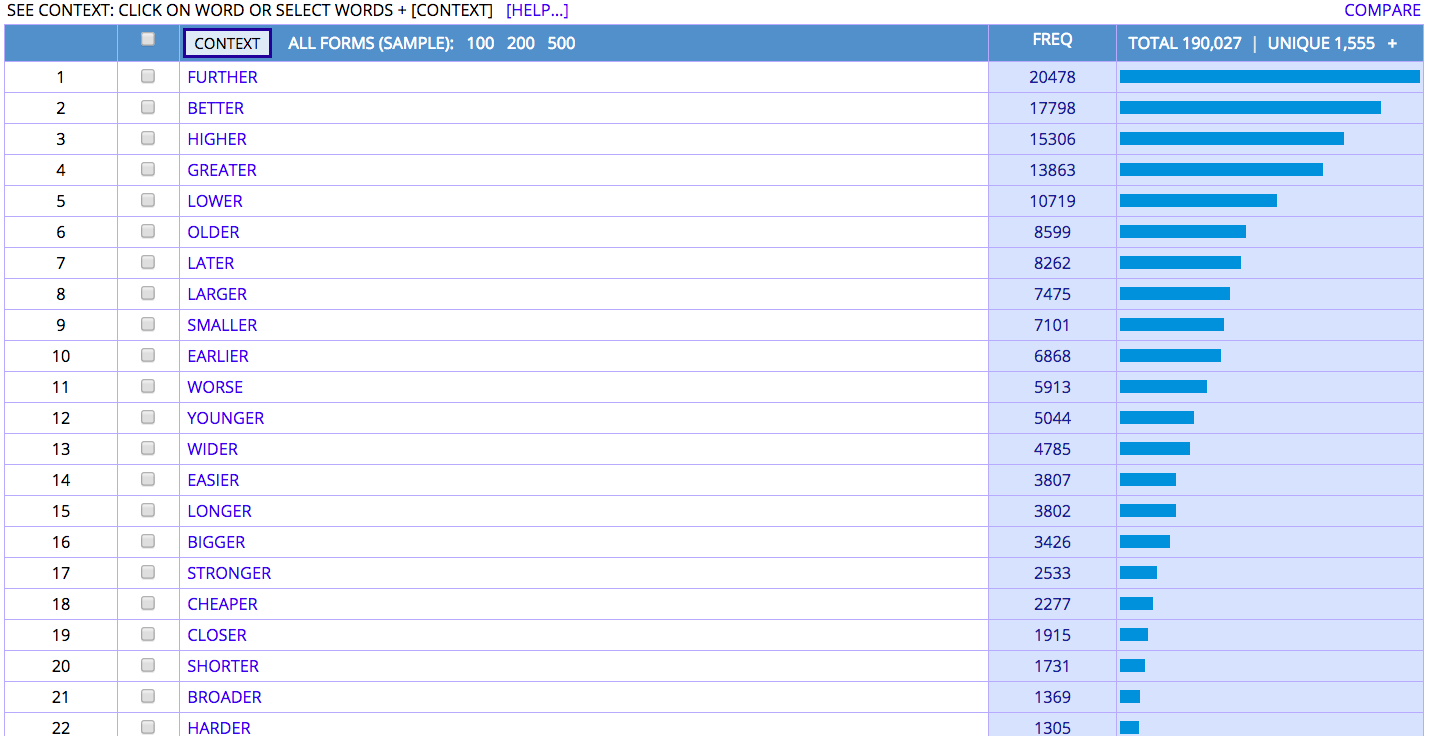Open context for the word BETTER
This screenshot has width=1434, height=736.
(x=215, y=108)
